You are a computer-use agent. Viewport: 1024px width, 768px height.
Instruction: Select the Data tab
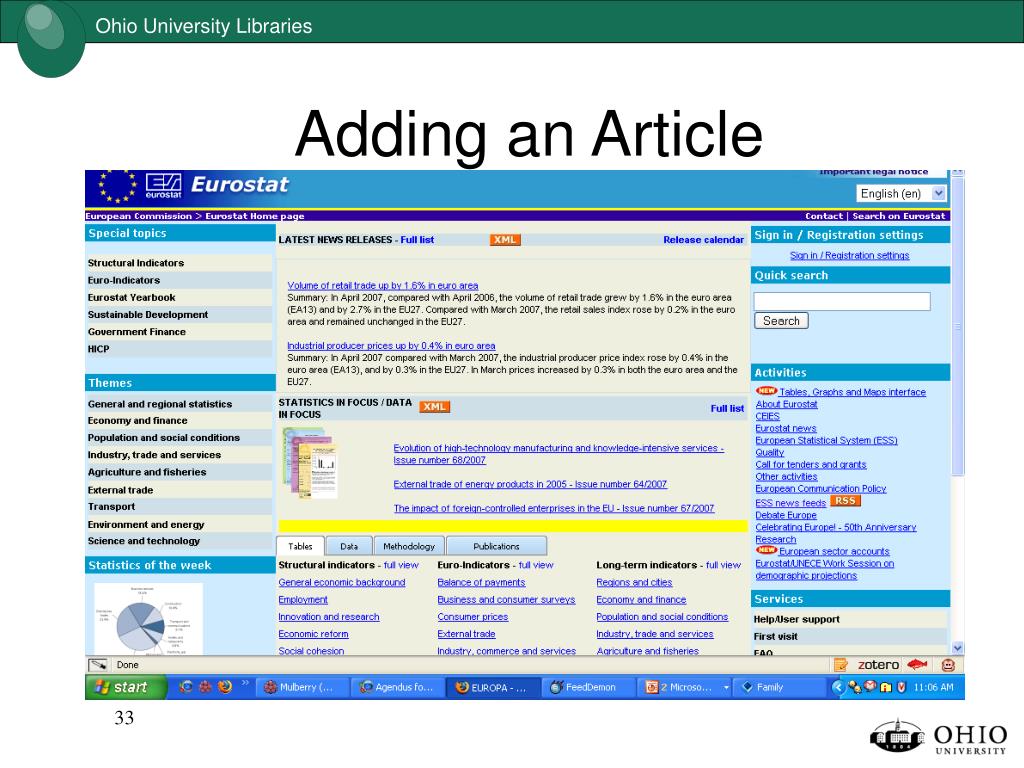tap(349, 546)
